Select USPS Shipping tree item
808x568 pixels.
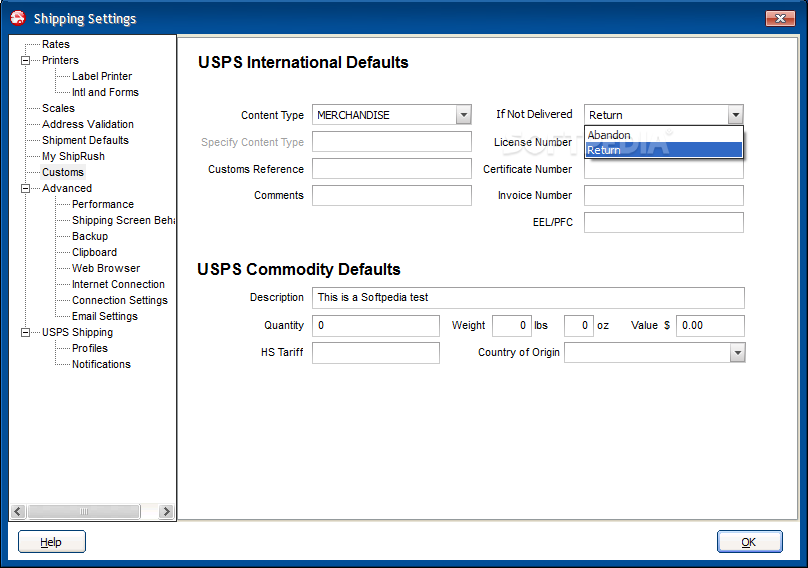(x=77, y=332)
